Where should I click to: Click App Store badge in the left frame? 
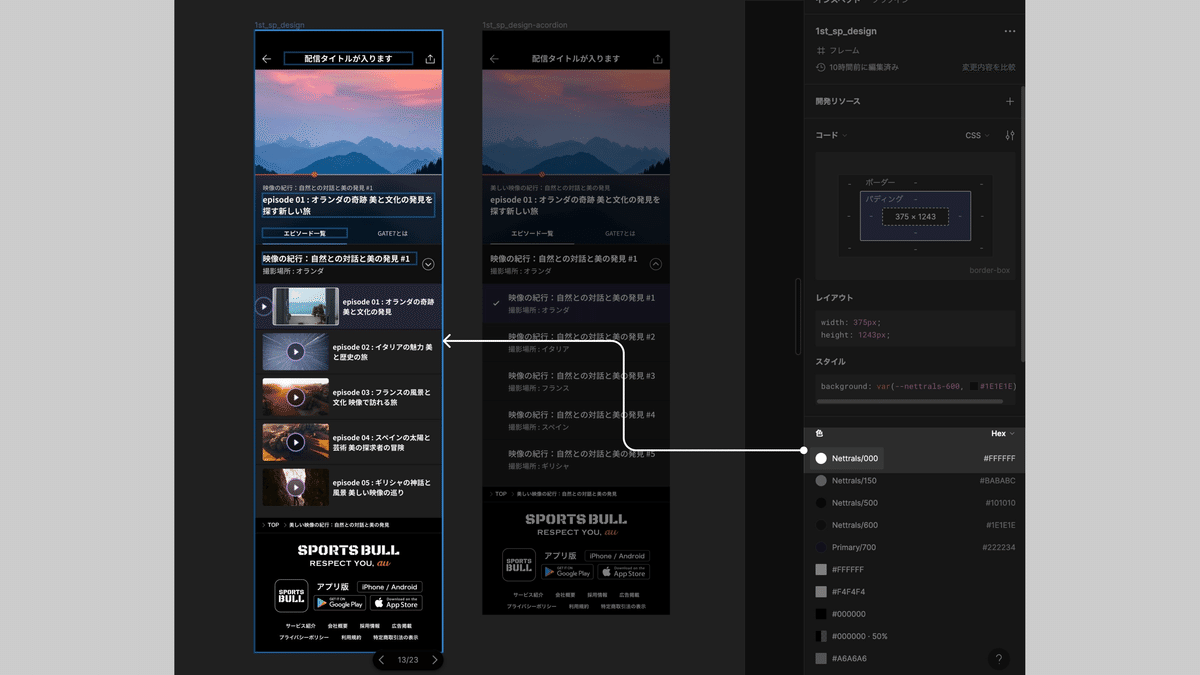coord(396,603)
